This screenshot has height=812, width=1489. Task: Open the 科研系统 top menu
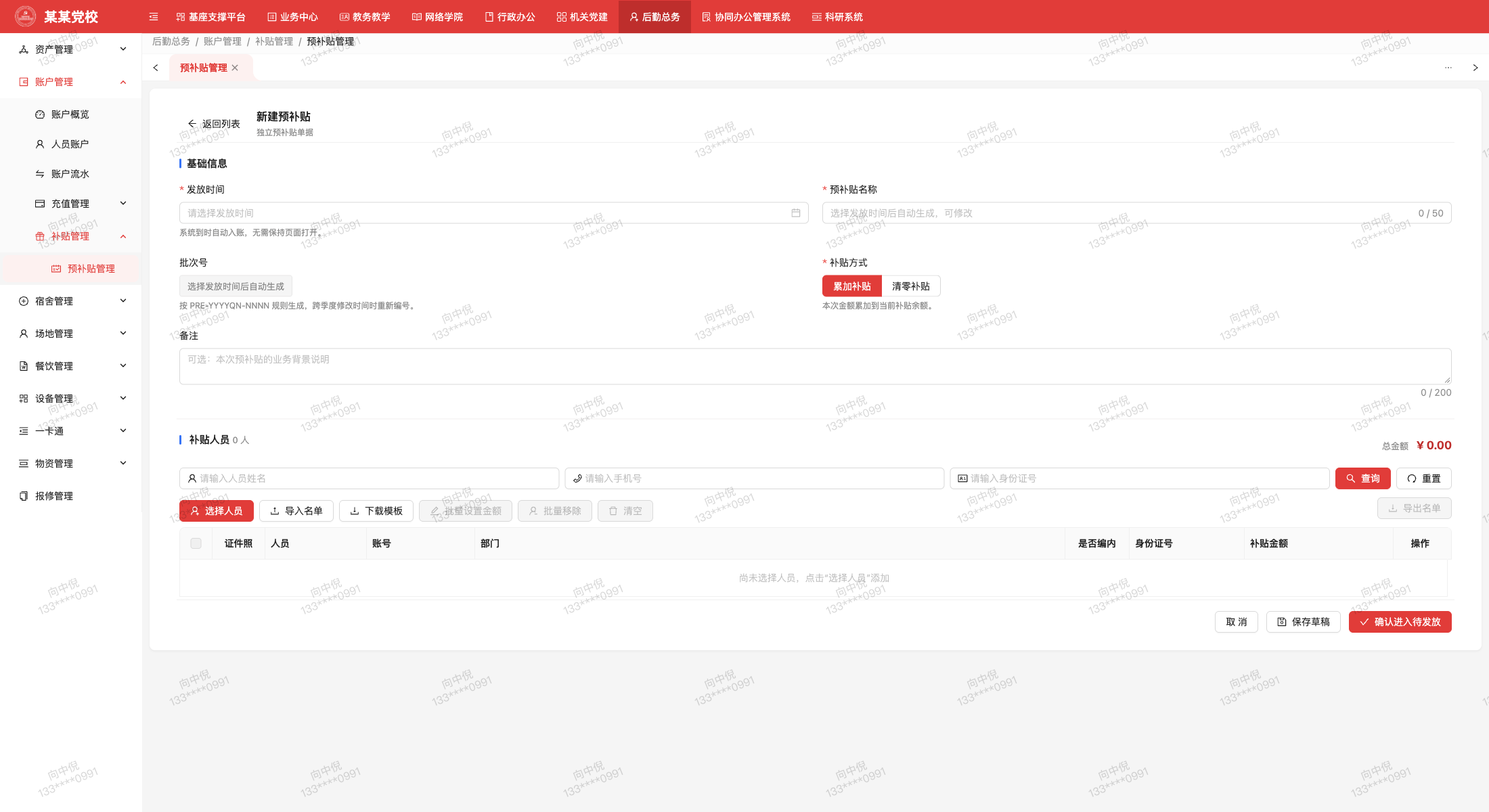pos(837,17)
